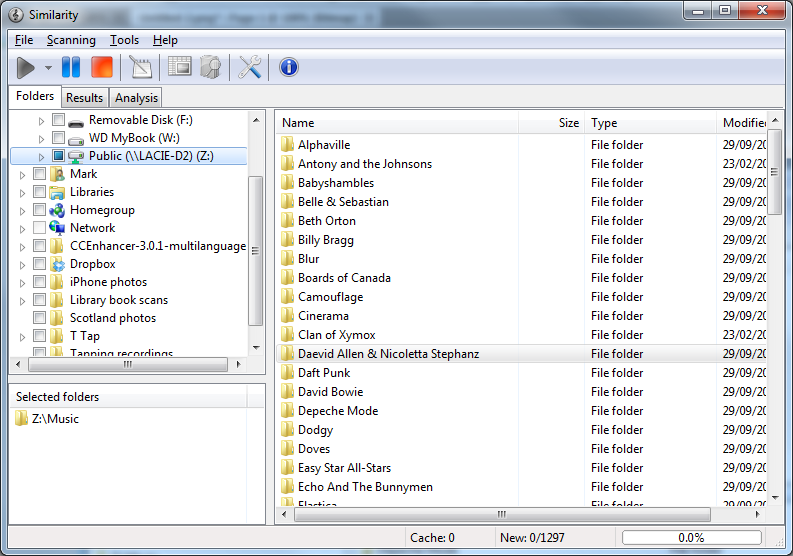
Task: Click the Blur folder icon
Action: point(287,259)
